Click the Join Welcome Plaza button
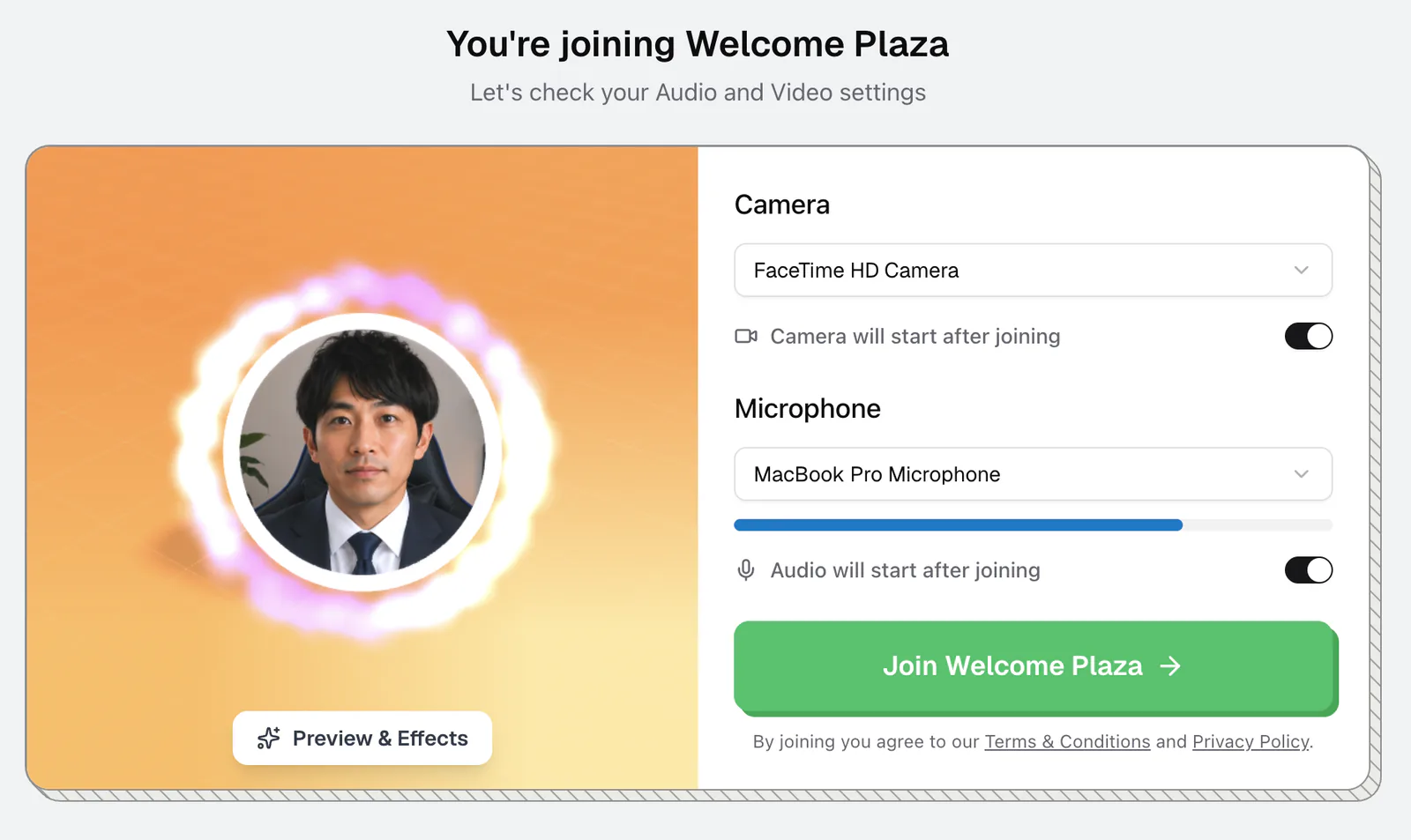 1034,666
